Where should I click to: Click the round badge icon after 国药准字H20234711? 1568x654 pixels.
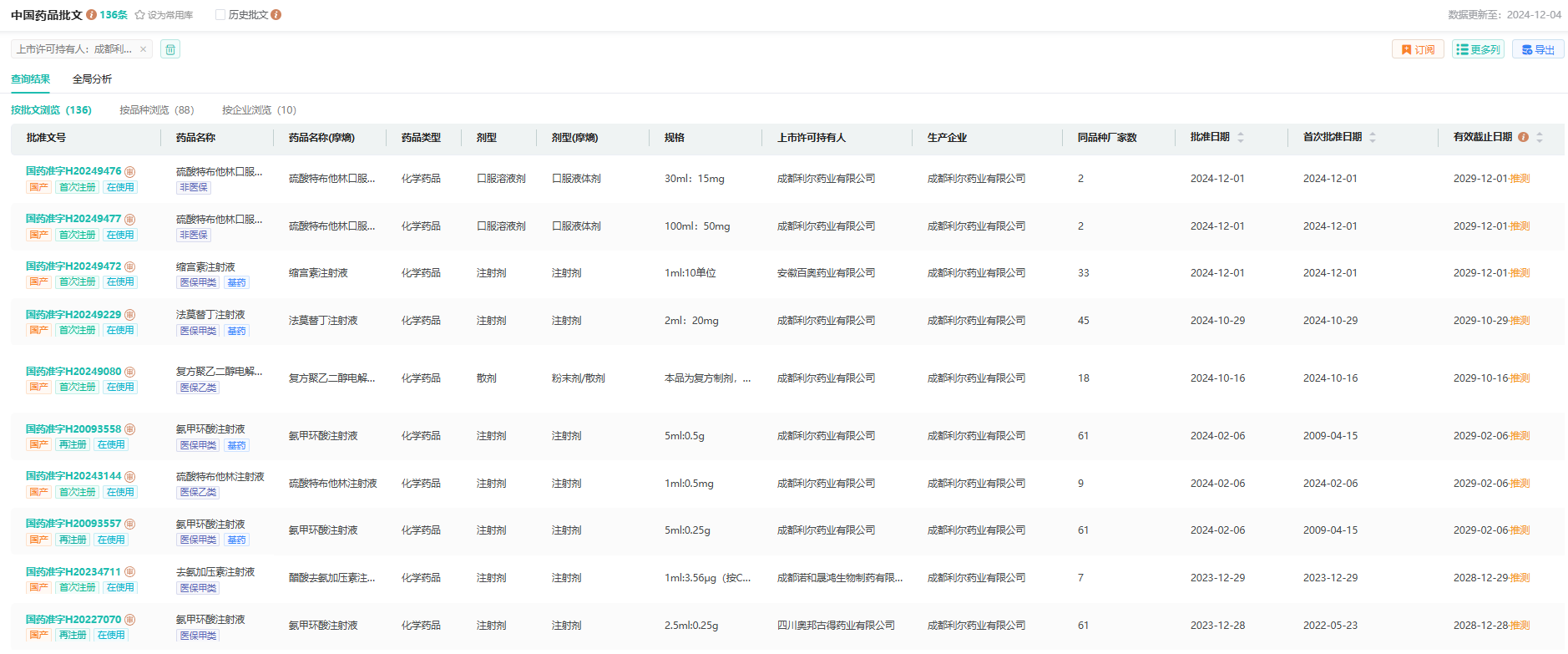[x=130, y=572]
